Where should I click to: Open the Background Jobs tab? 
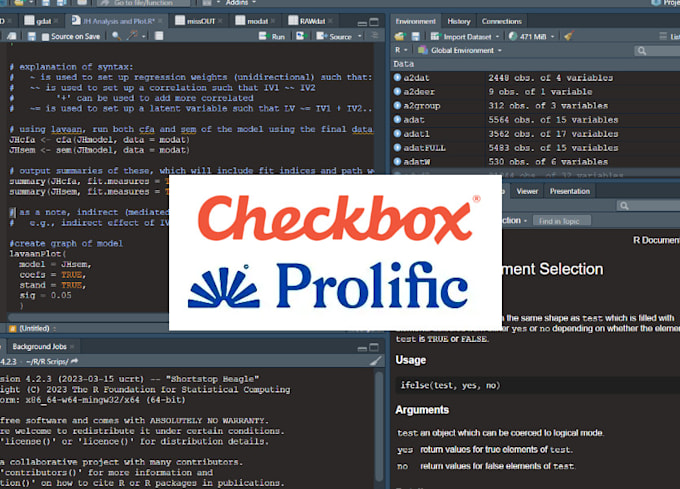coord(39,346)
